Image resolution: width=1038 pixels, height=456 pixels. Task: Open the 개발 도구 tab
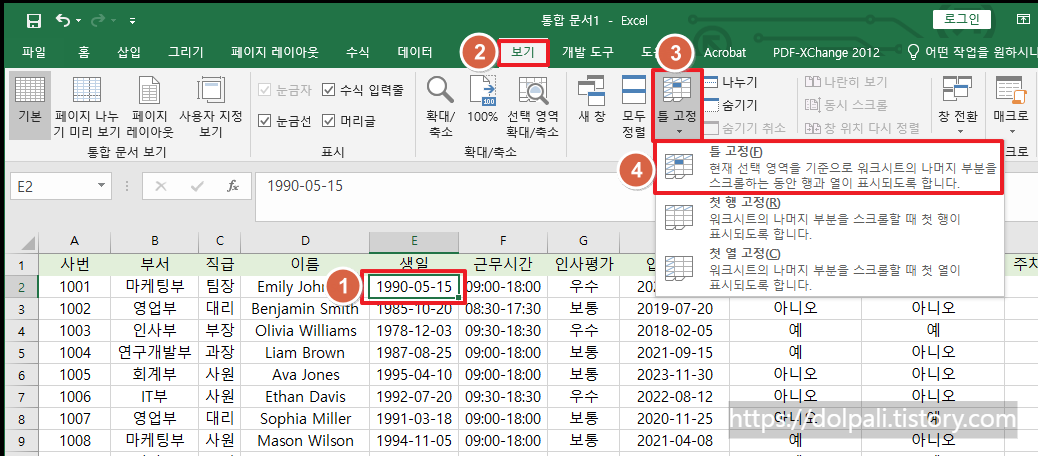click(587, 52)
